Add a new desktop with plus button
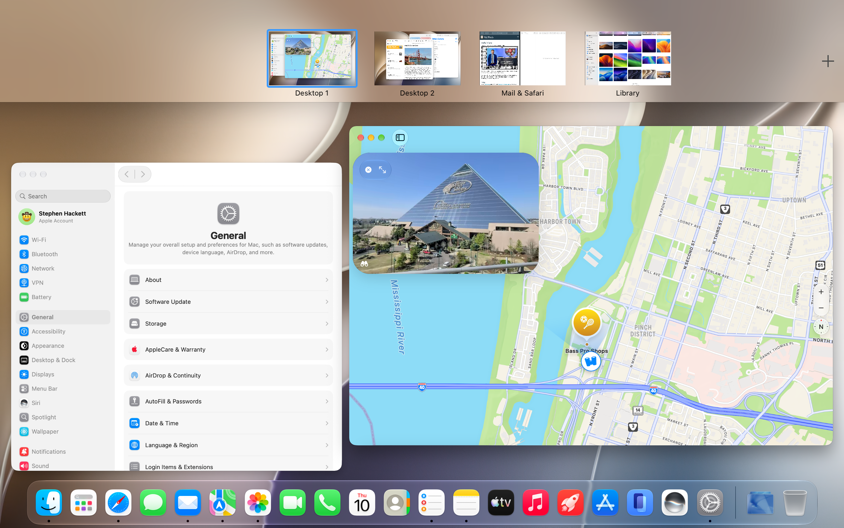This screenshot has height=528, width=844. coord(828,61)
